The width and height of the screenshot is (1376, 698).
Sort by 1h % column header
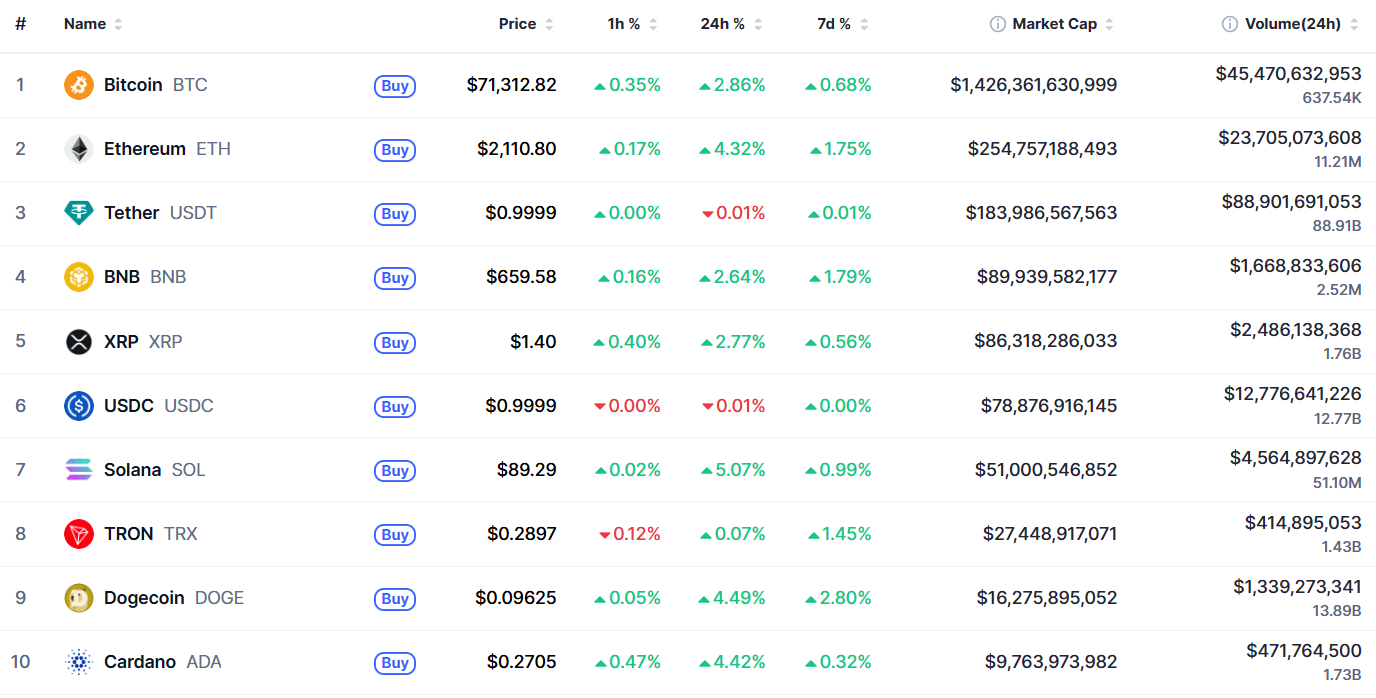point(632,24)
